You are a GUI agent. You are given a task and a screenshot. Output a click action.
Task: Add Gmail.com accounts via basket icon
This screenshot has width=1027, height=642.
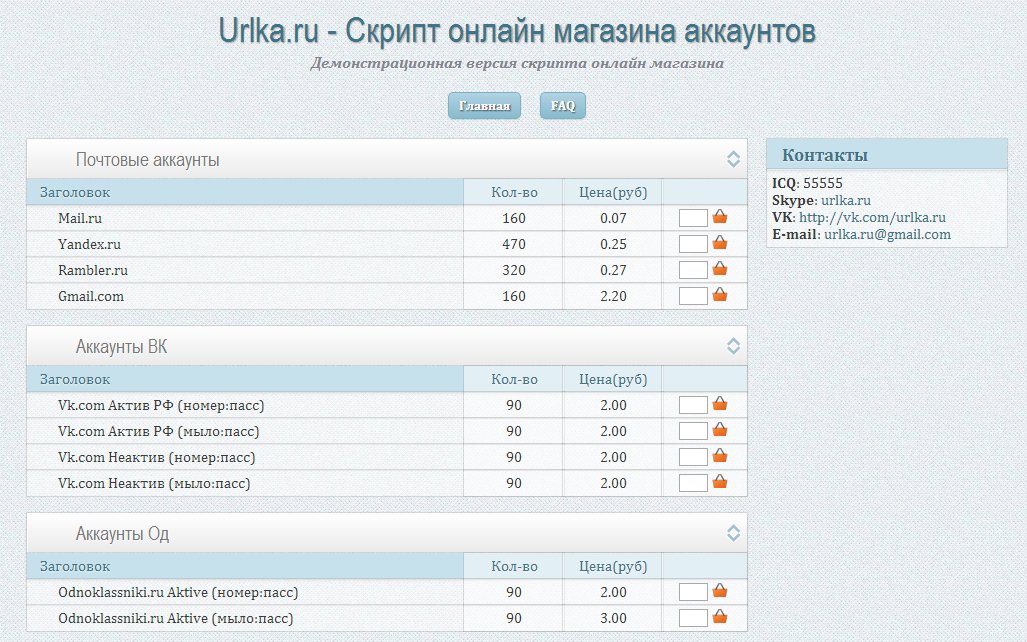click(720, 294)
